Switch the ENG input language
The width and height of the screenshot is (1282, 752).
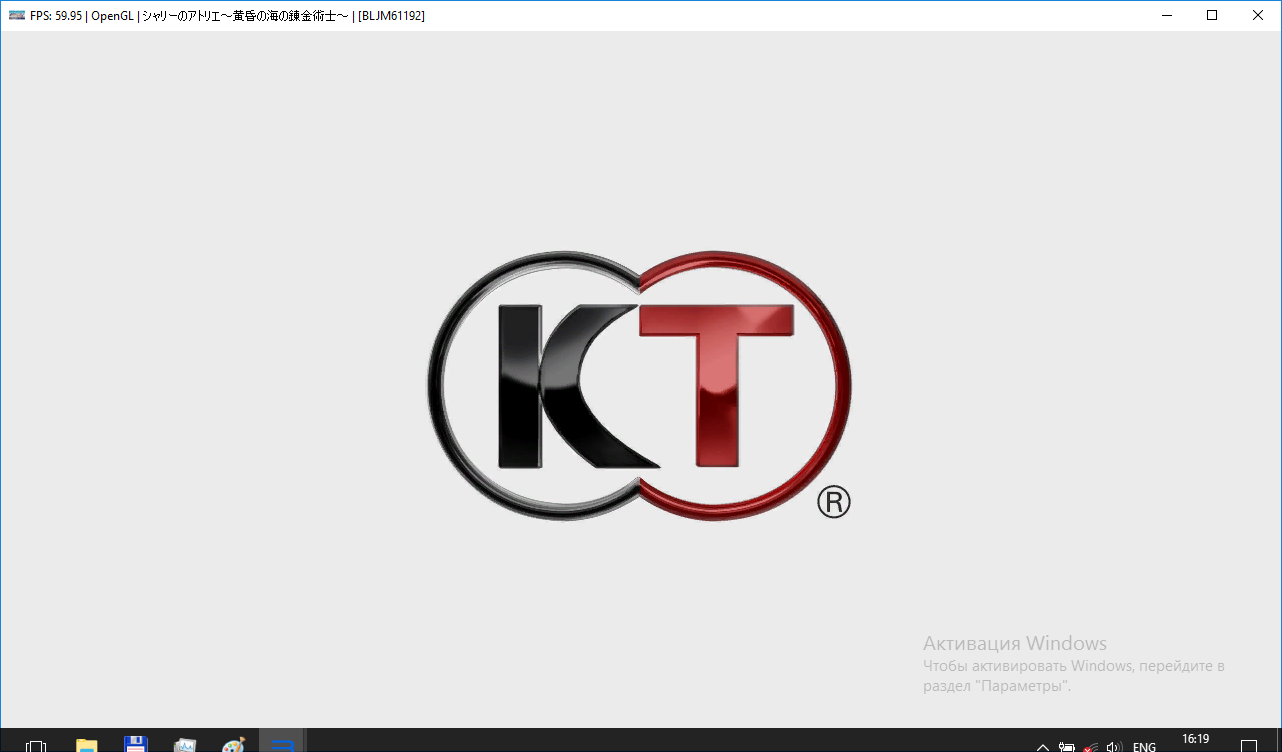[x=1144, y=746]
